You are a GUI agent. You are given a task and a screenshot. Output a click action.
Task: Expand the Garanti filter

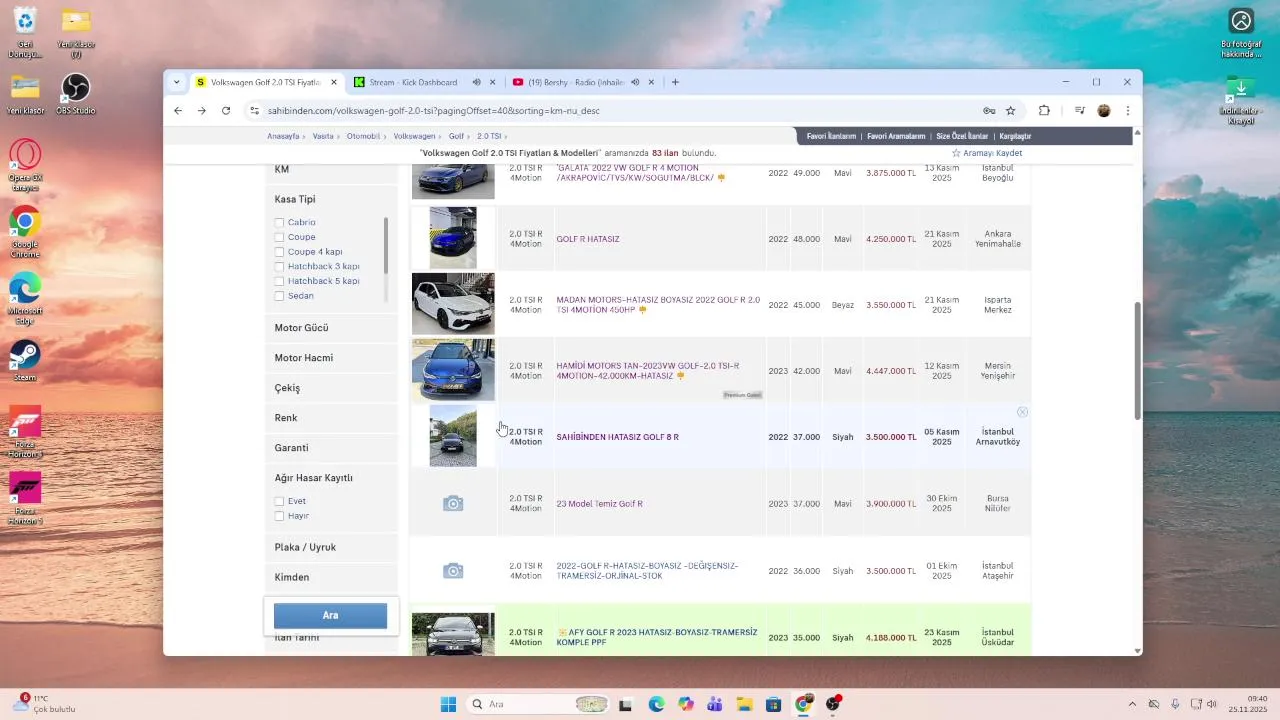[331, 448]
